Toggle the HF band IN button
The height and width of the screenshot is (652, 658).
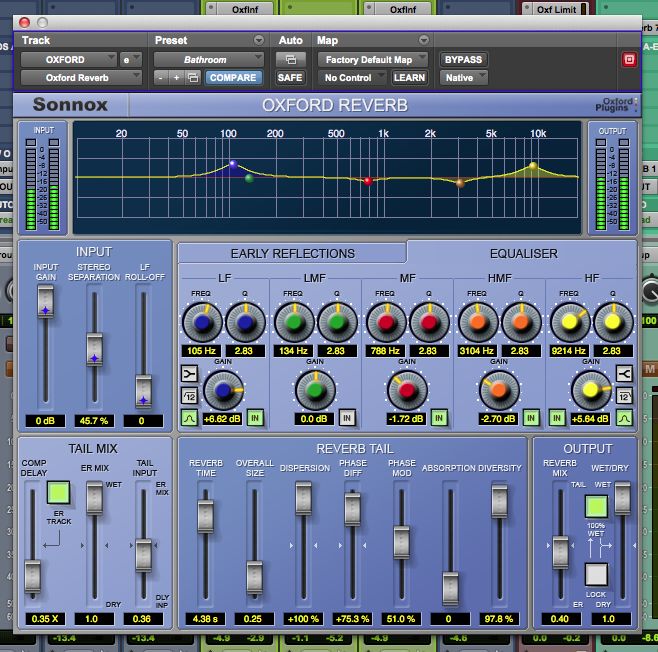(x=556, y=418)
